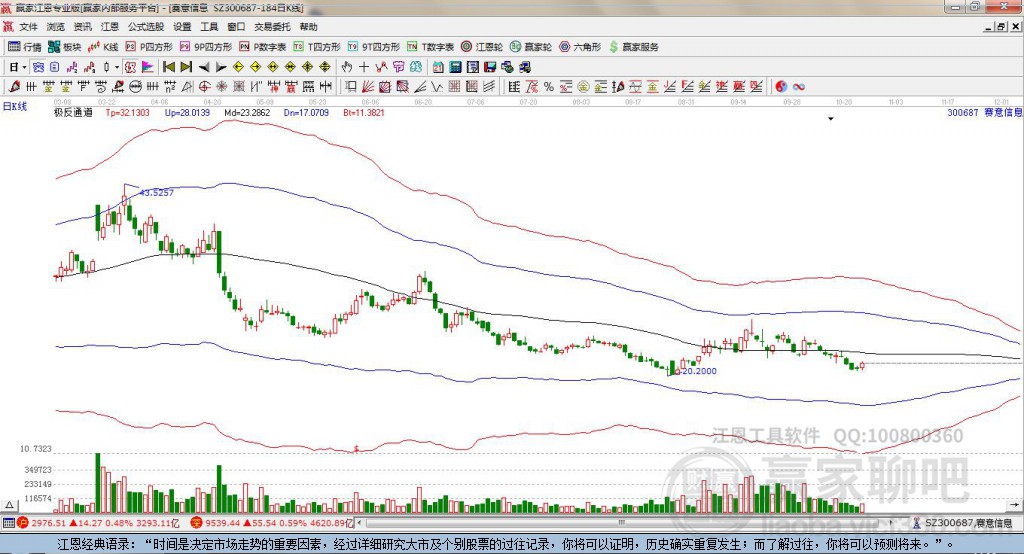Click the small black triangle marker above chart
The image size is (1024, 554).
[831, 119]
